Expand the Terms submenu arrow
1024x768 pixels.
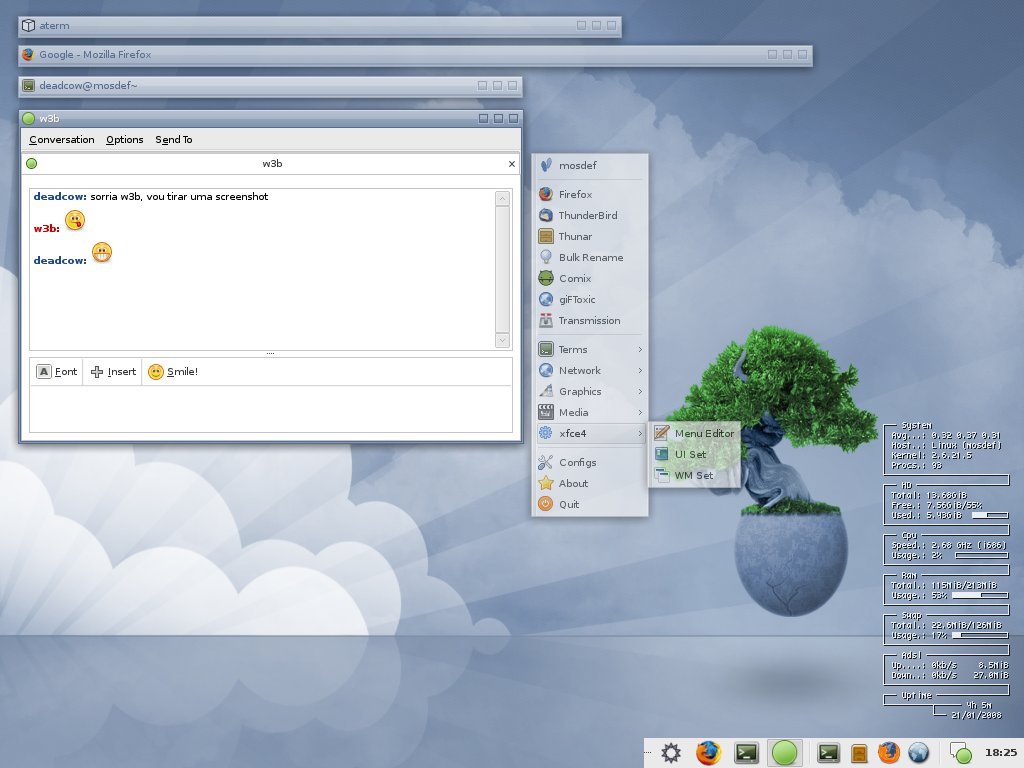(x=640, y=349)
